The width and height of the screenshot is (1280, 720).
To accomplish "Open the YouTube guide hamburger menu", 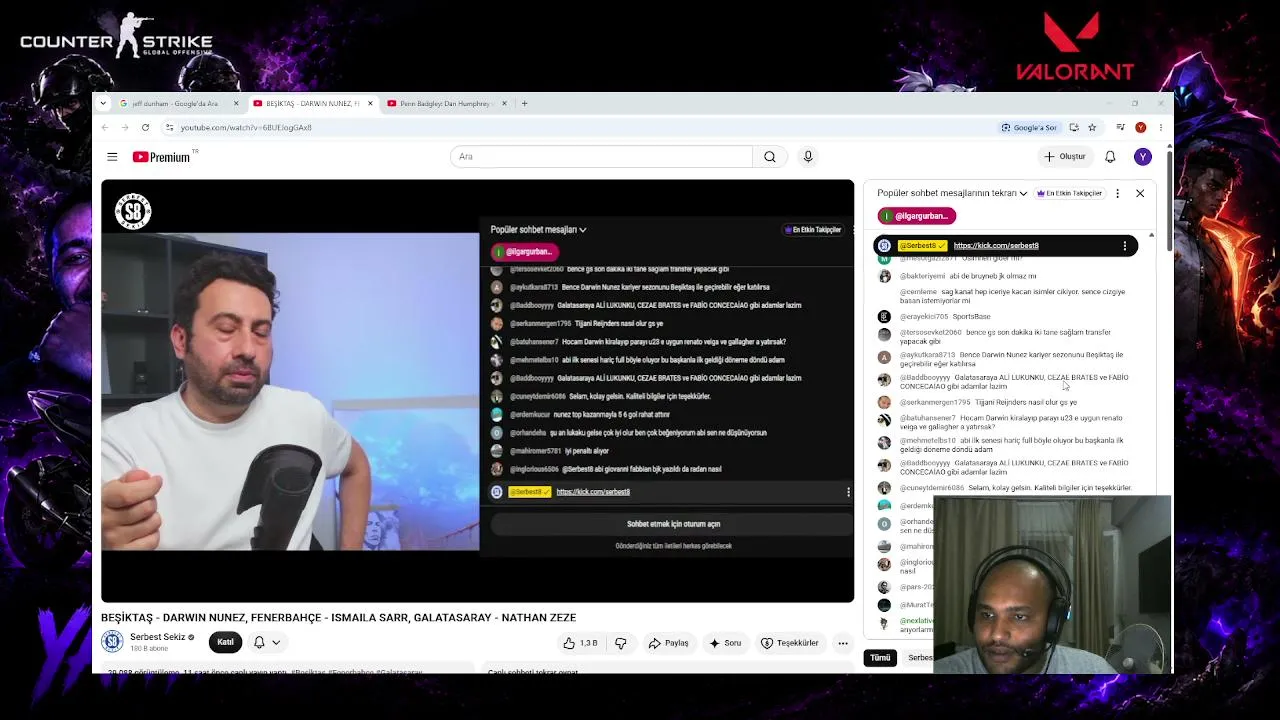I will pyautogui.click(x=112, y=157).
